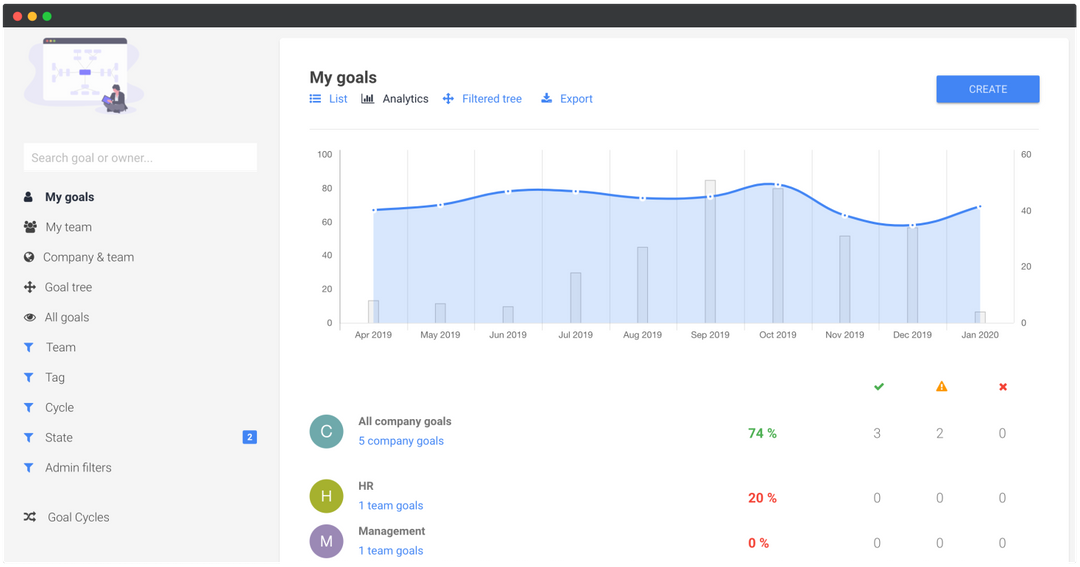Viewport: 1080px width, 567px height.
Task: Open HR's 1 team goals link
Action: point(391,506)
